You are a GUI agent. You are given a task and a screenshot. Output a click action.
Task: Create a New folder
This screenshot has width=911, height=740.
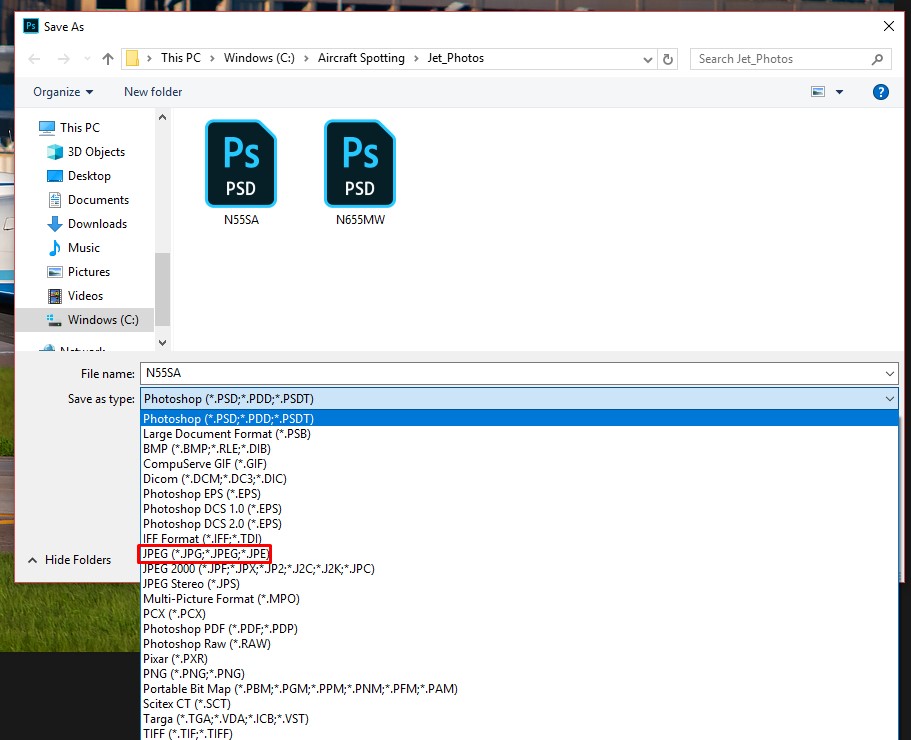pos(153,92)
